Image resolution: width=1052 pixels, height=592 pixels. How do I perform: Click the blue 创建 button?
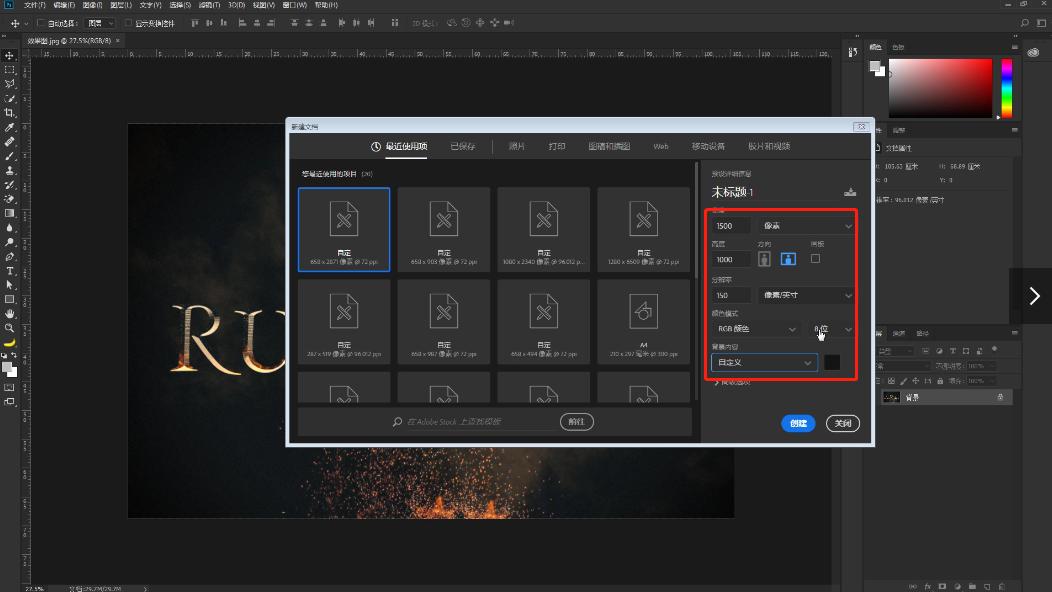click(798, 423)
